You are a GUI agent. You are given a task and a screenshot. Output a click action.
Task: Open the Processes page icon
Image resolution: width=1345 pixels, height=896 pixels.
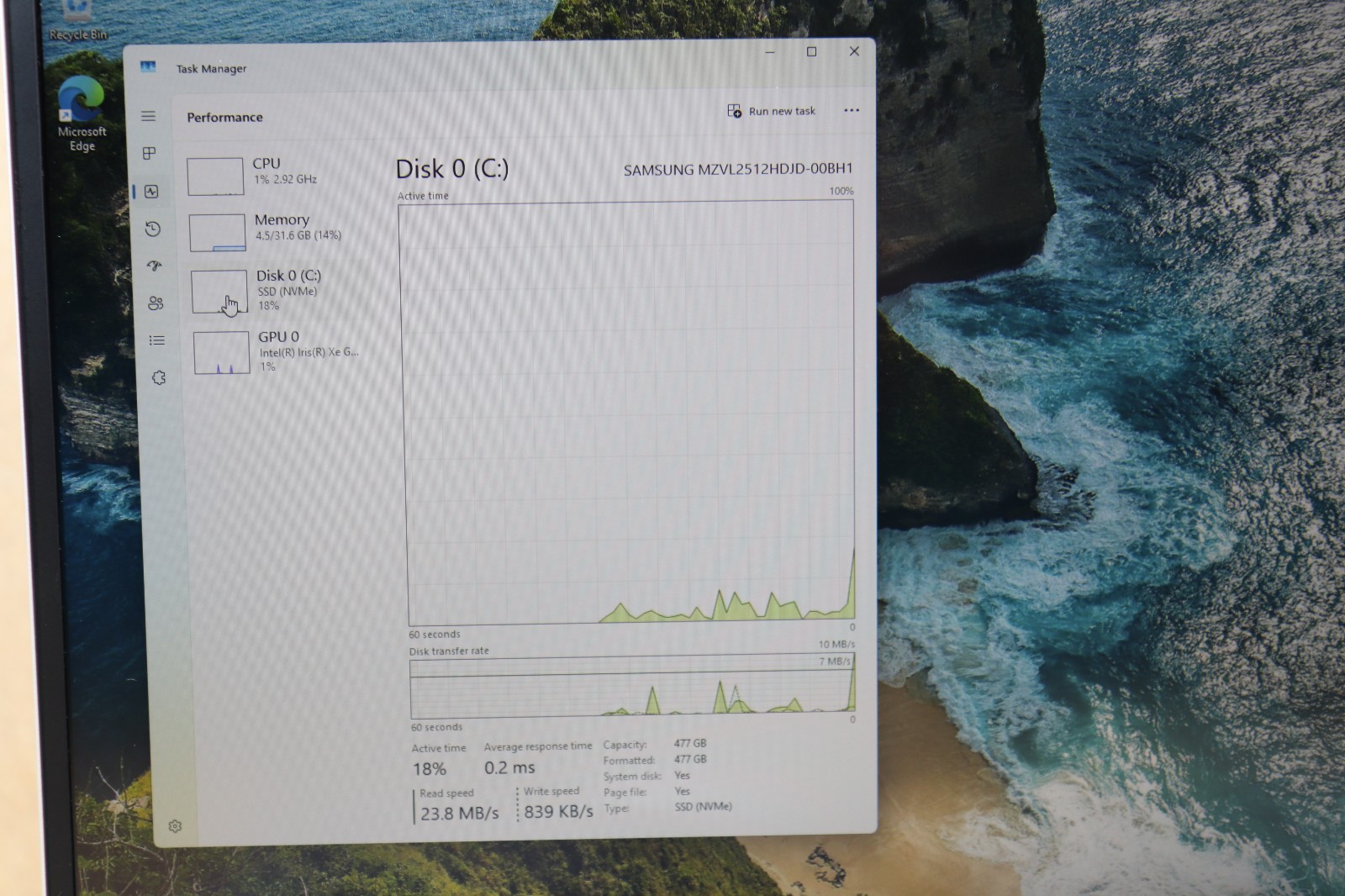tap(150, 153)
